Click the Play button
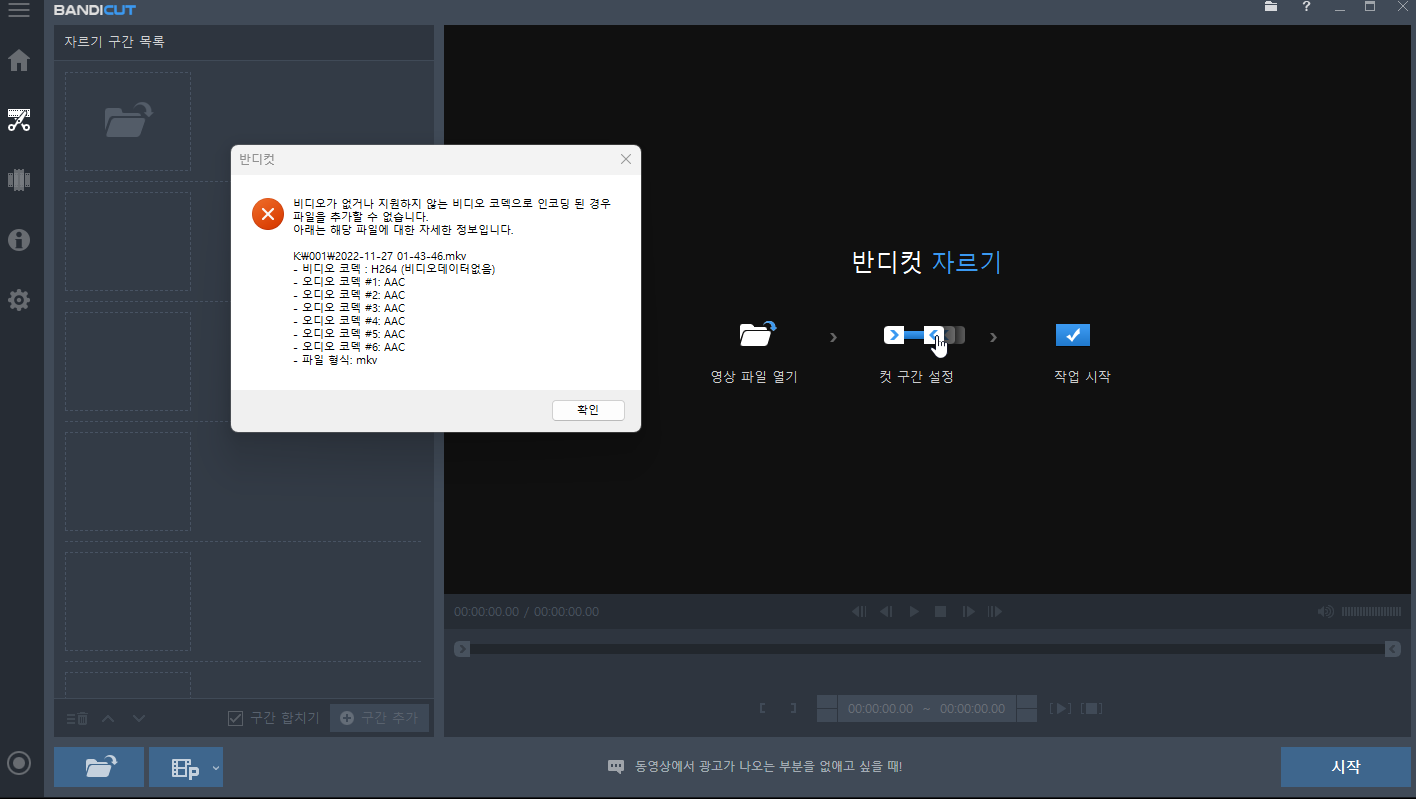Screen dimensions: 1416x799 (913, 611)
